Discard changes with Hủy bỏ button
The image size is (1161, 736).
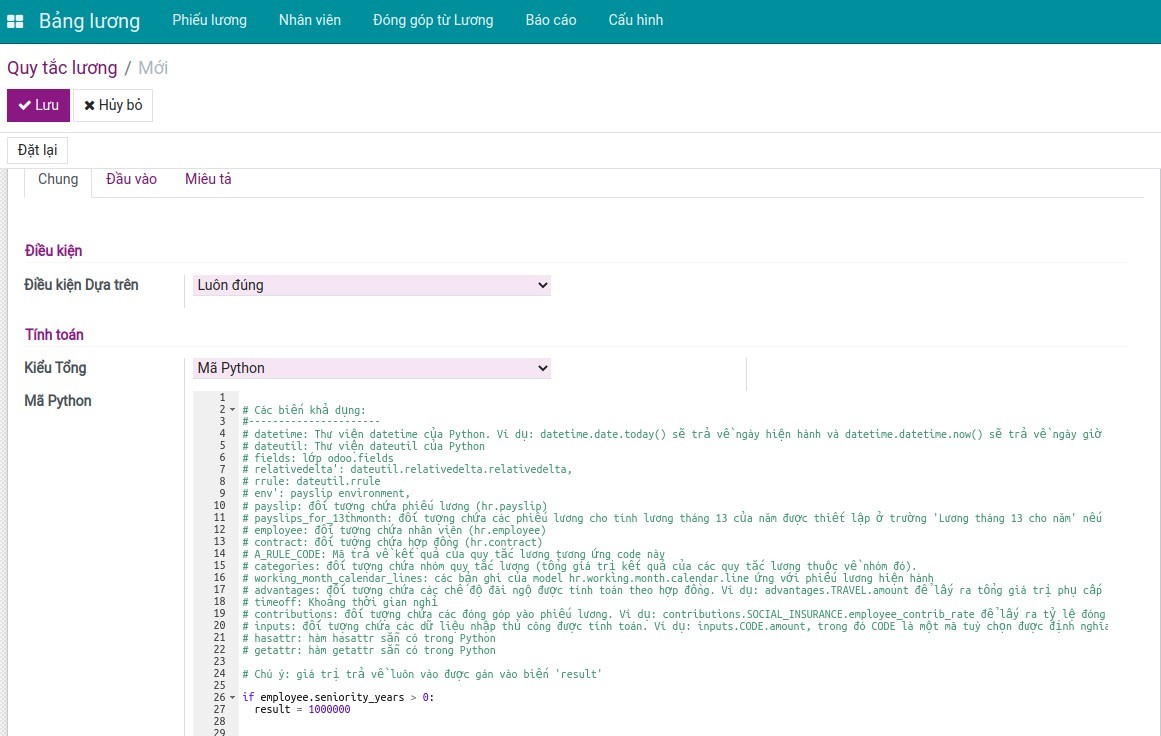pos(113,105)
